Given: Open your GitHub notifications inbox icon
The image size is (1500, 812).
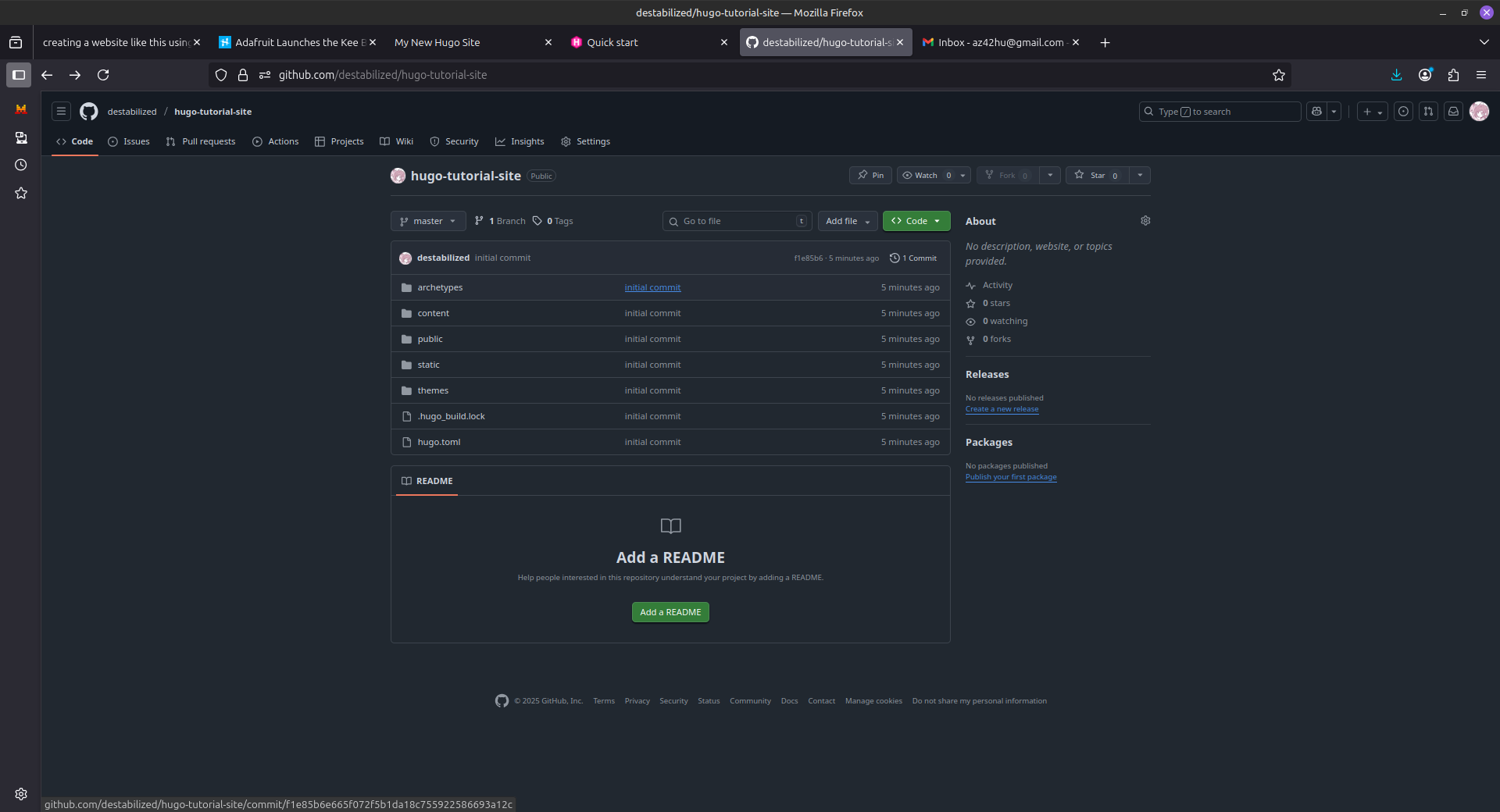Looking at the screenshot, I should pos(1453,111).
